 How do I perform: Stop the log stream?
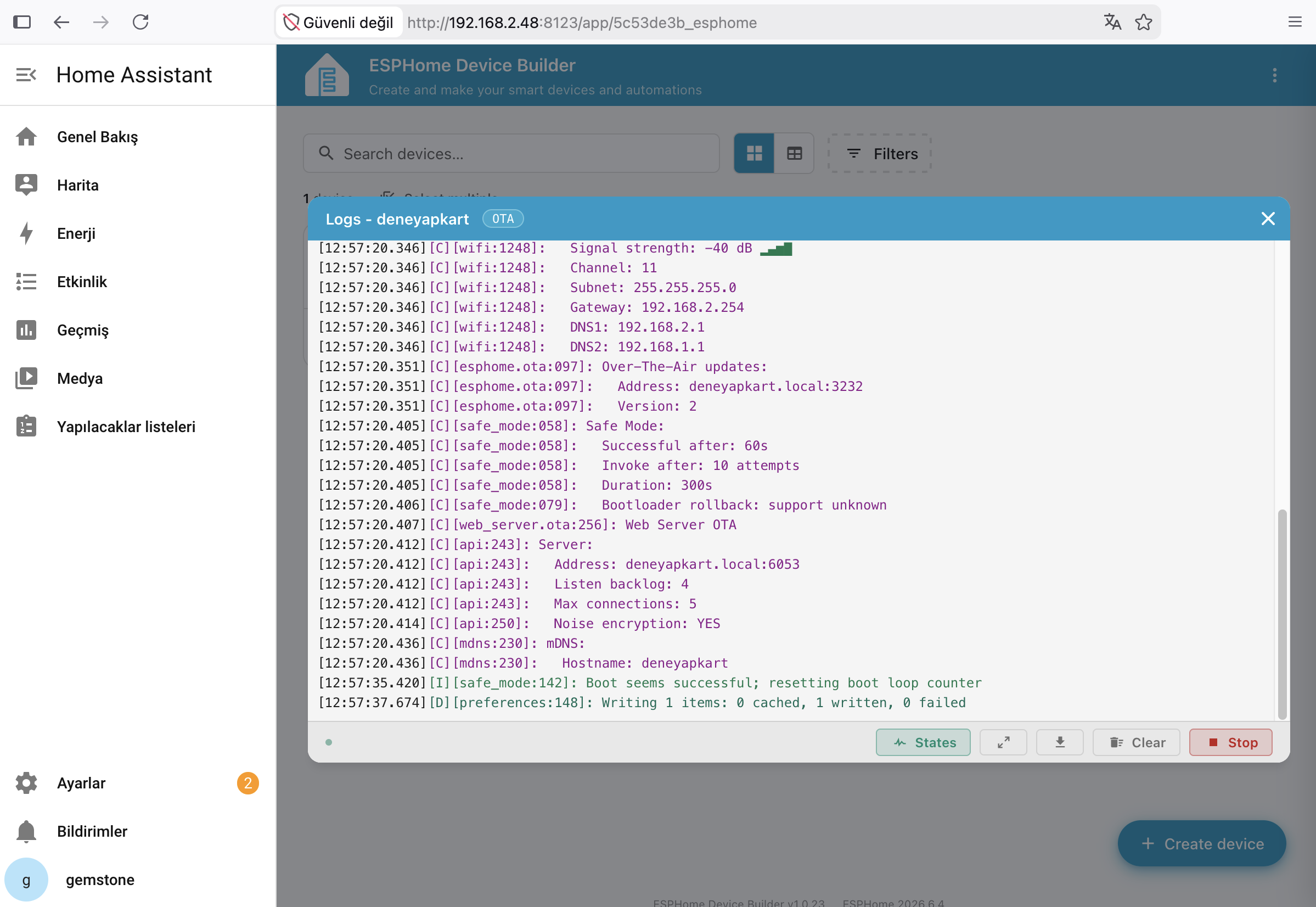tap(1231, 742)
